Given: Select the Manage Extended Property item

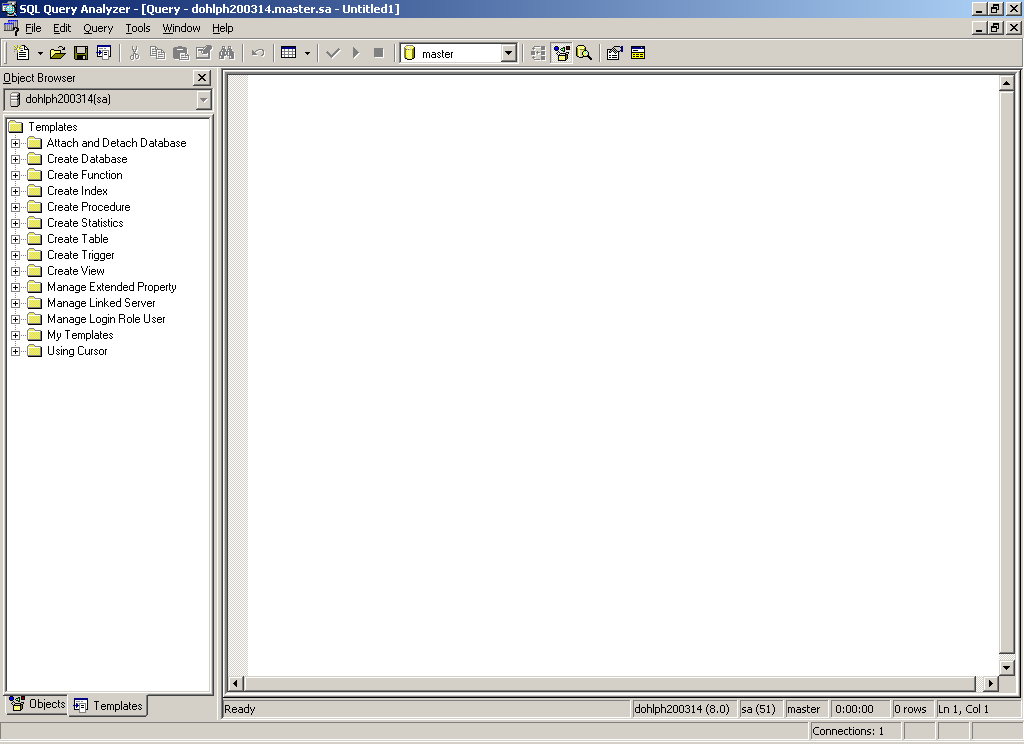Looking at the screenshot, I should (x=112, y=287).
